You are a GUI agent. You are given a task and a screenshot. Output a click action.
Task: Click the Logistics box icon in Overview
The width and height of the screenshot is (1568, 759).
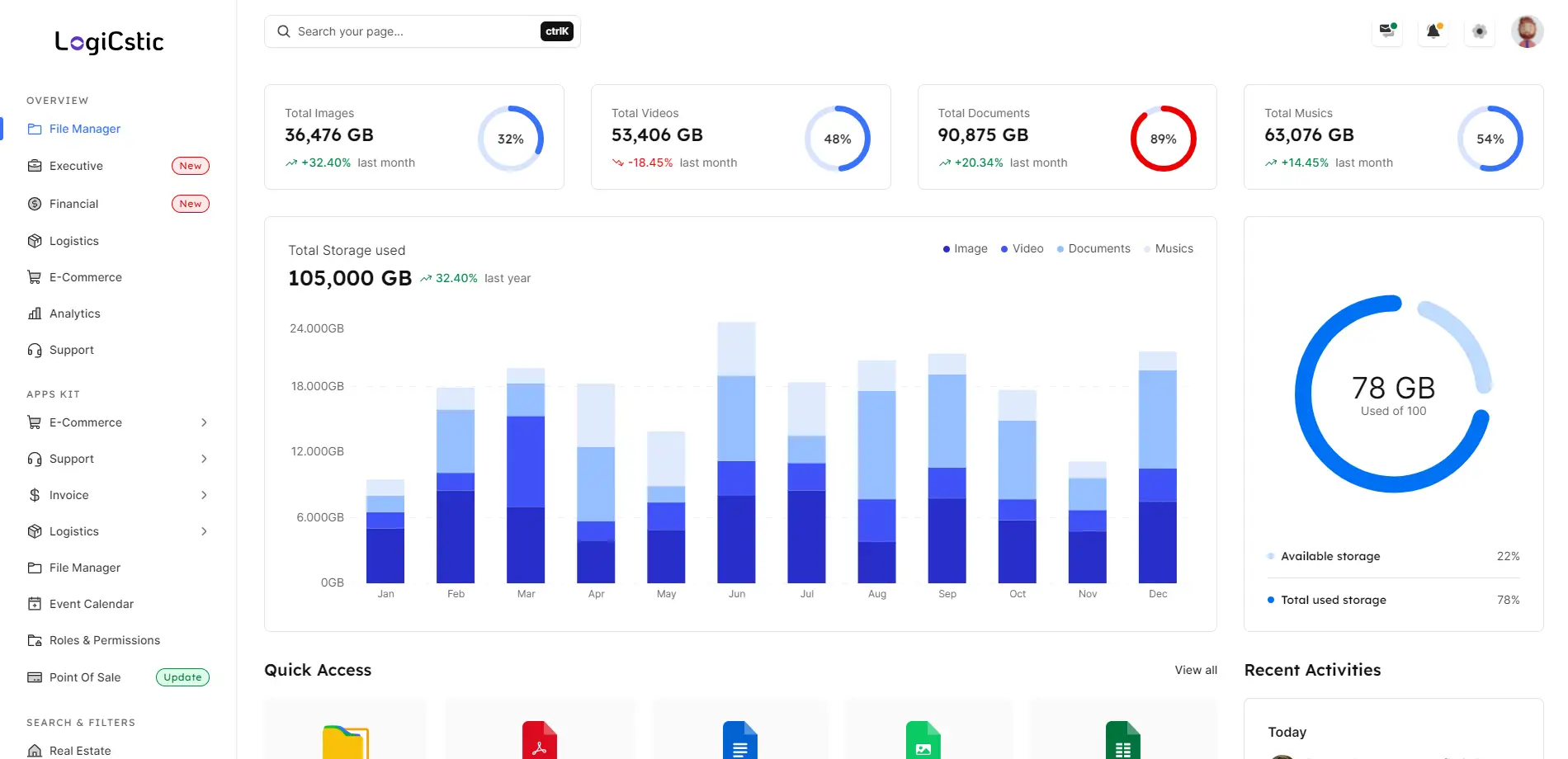(x=35, y=241)
